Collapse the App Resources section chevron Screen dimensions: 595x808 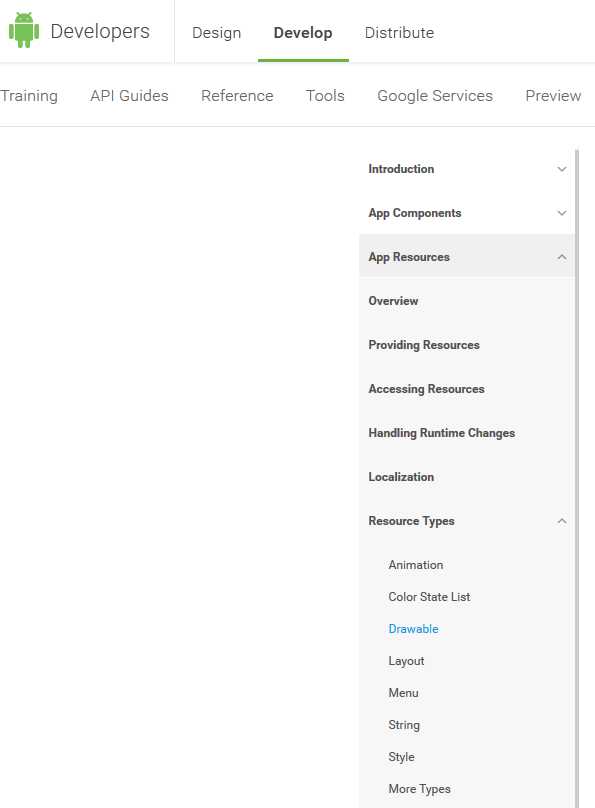(x=562, y=257)
